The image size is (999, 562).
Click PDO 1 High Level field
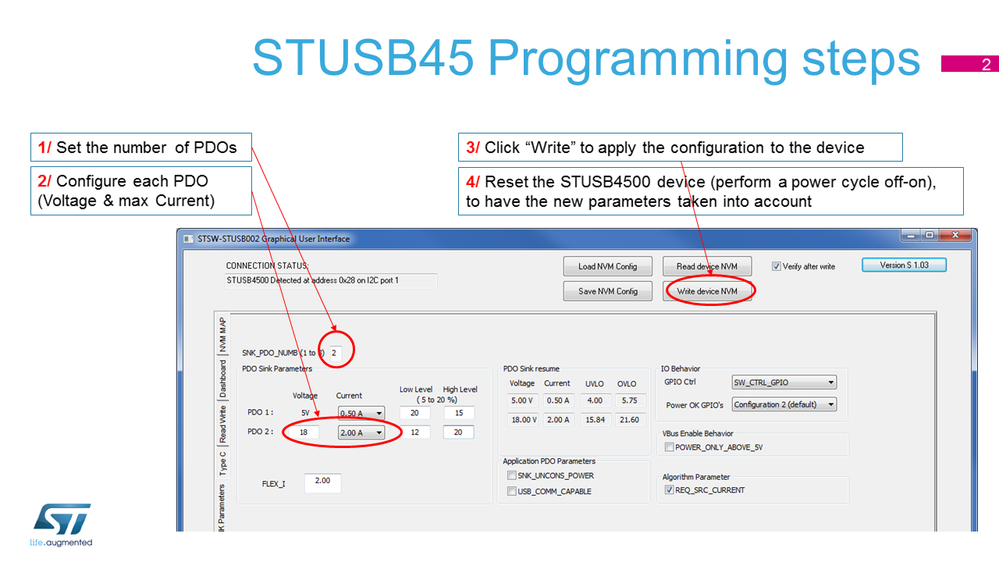pyautogui.click(x=459, y=413)
